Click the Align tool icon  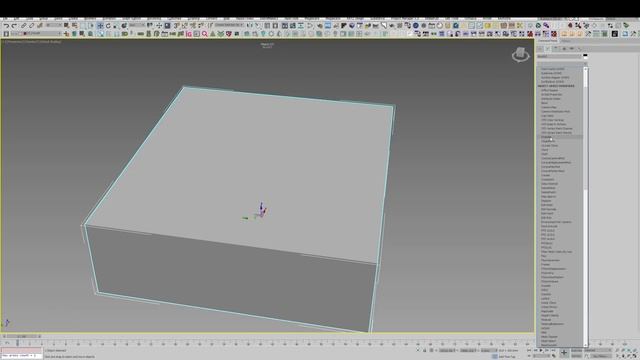tap(258, 26)
